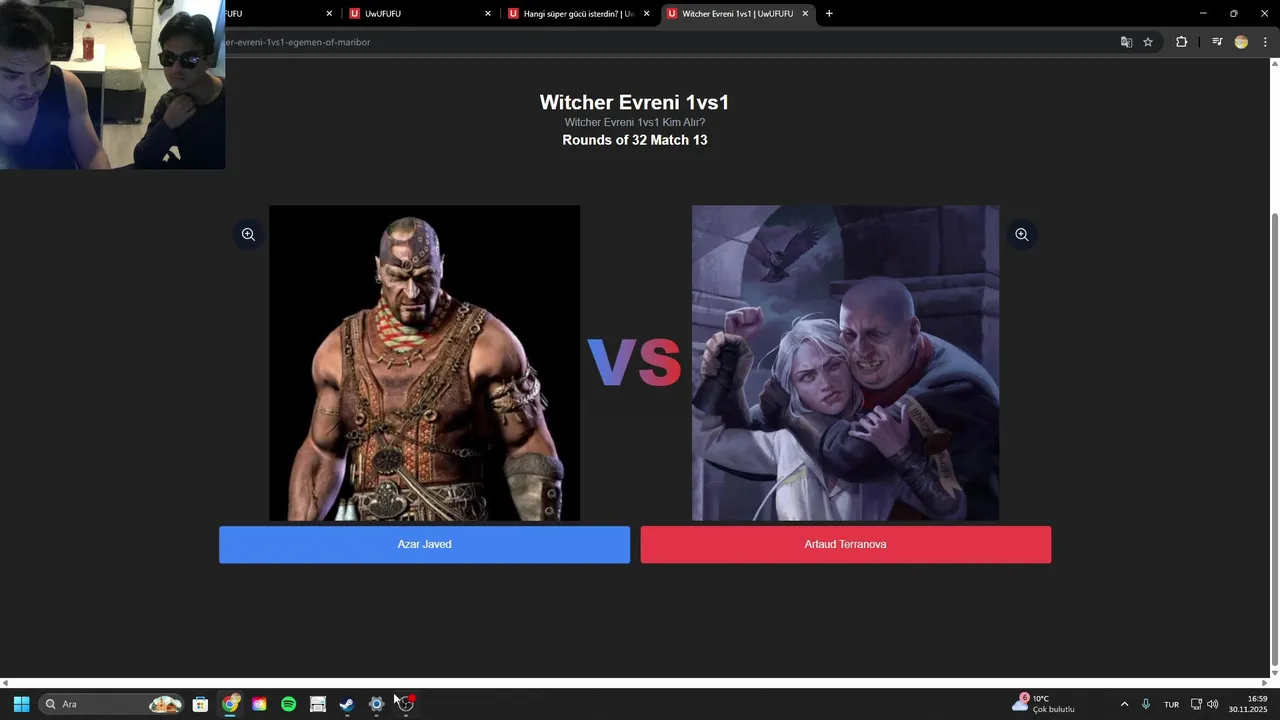This screenshot has width=1280, height=720.
Task: Open Steam from the taskbar
Action: coord(347,704)
